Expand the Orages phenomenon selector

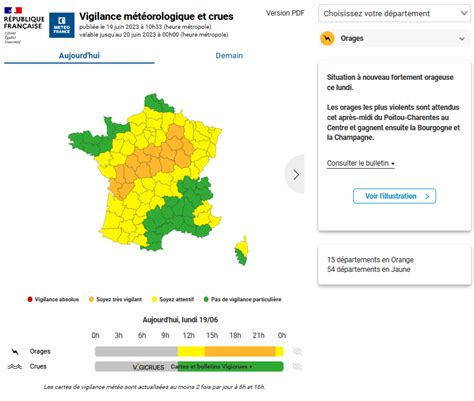pyautogui.click(x=394, y=38)
